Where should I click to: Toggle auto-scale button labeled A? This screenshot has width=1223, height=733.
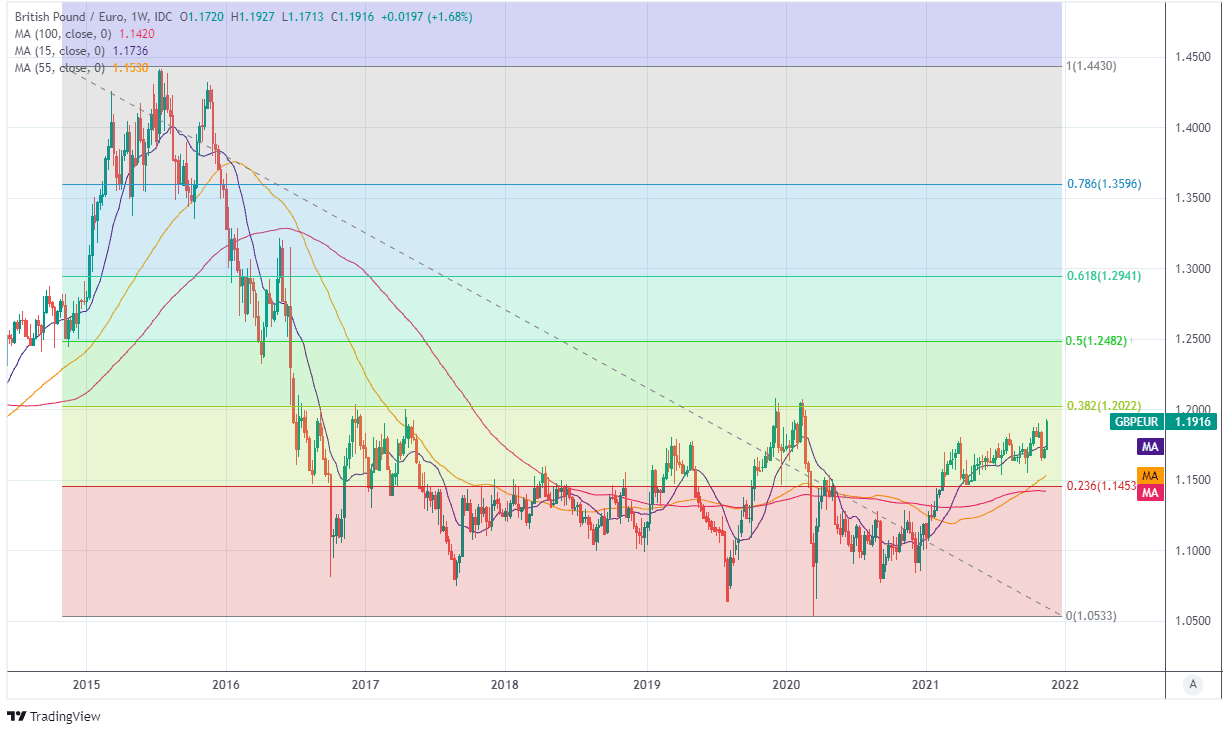click(1191, 684)
